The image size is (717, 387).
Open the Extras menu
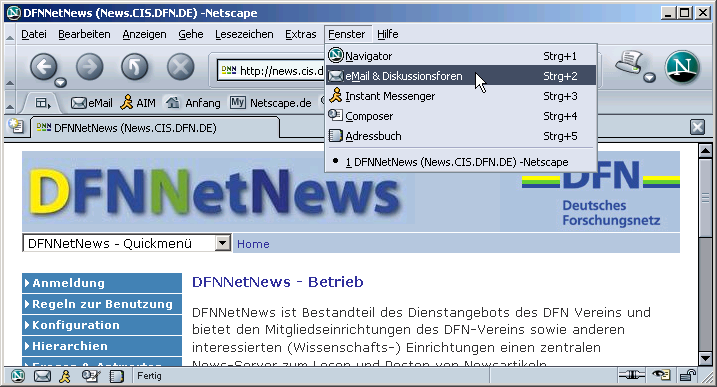[x=300, y=34]
